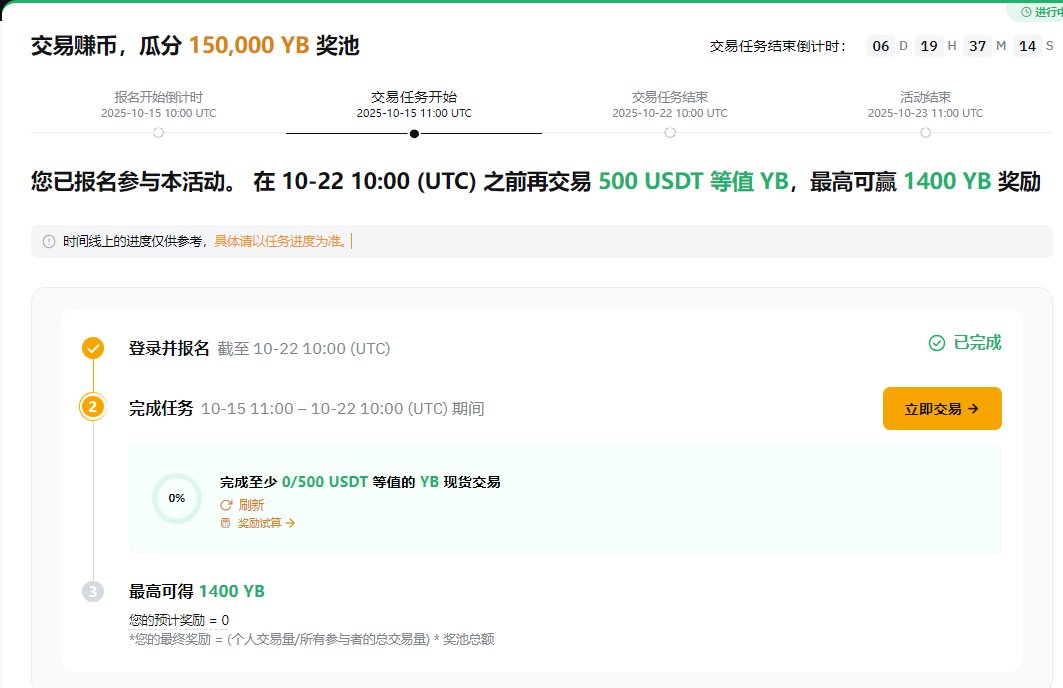Click the 交易任务开始 timeline label

414,97
